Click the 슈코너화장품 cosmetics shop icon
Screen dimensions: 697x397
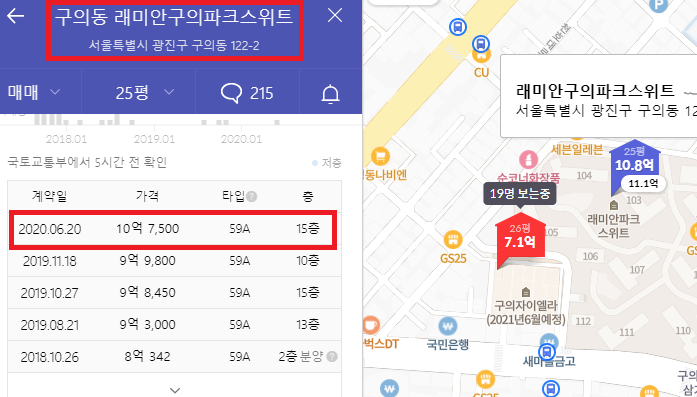528,160
